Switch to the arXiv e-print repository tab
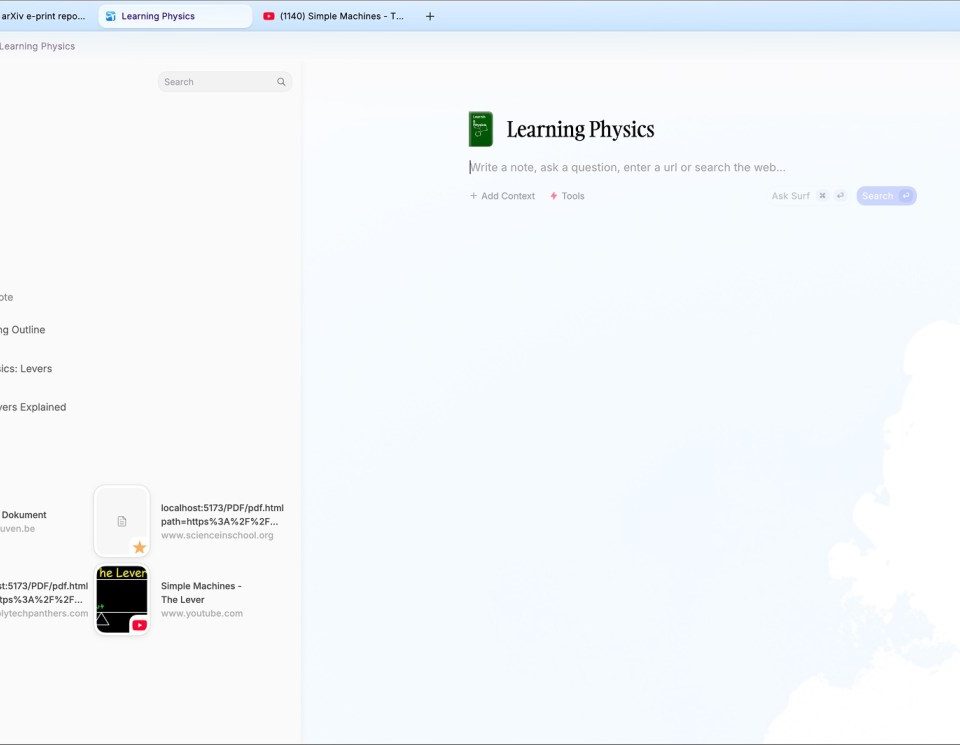The height and width of the screenshot is (745, 960). click(43, 16)
